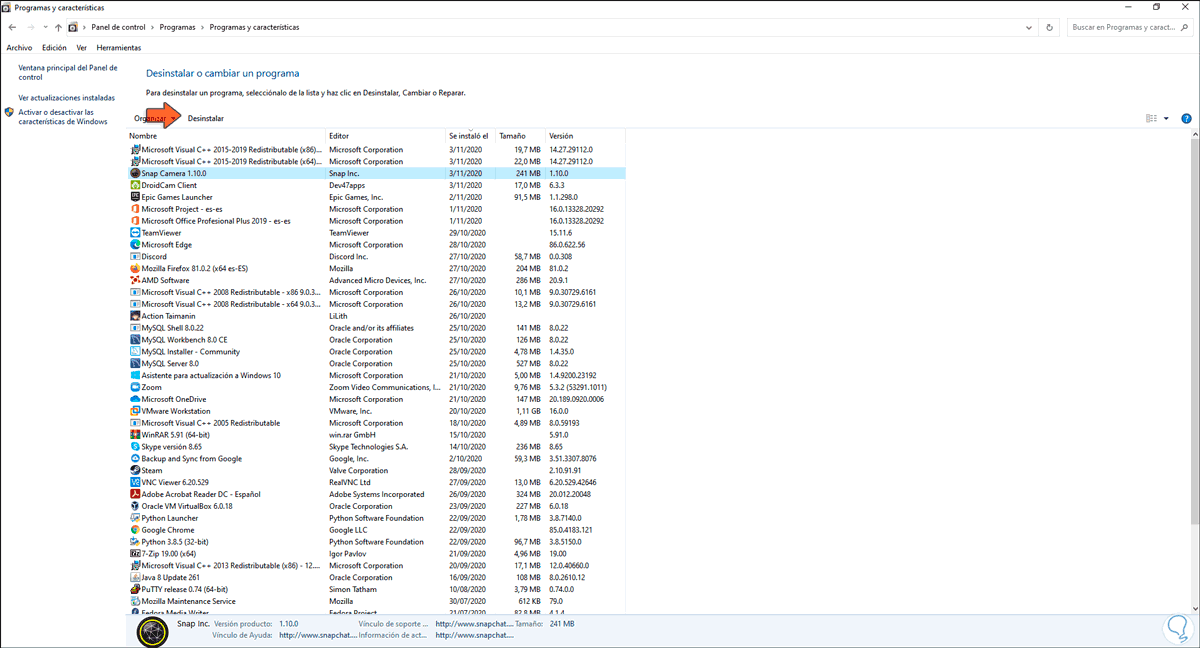Click the Mozilla Firefox program icon
This screenshot has height=648, width=1200.
[135, 268]
